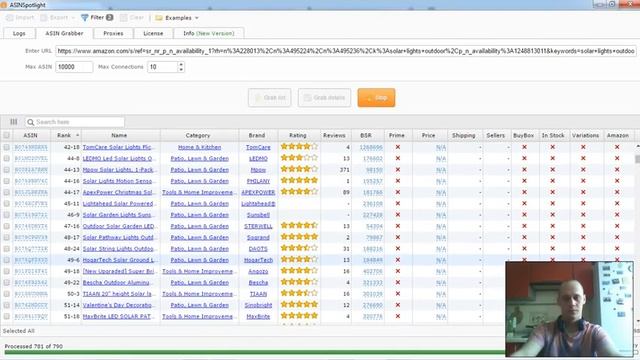
Task: Check the LEDMO Led Solar Lights row checkbox
Action: 7,158
